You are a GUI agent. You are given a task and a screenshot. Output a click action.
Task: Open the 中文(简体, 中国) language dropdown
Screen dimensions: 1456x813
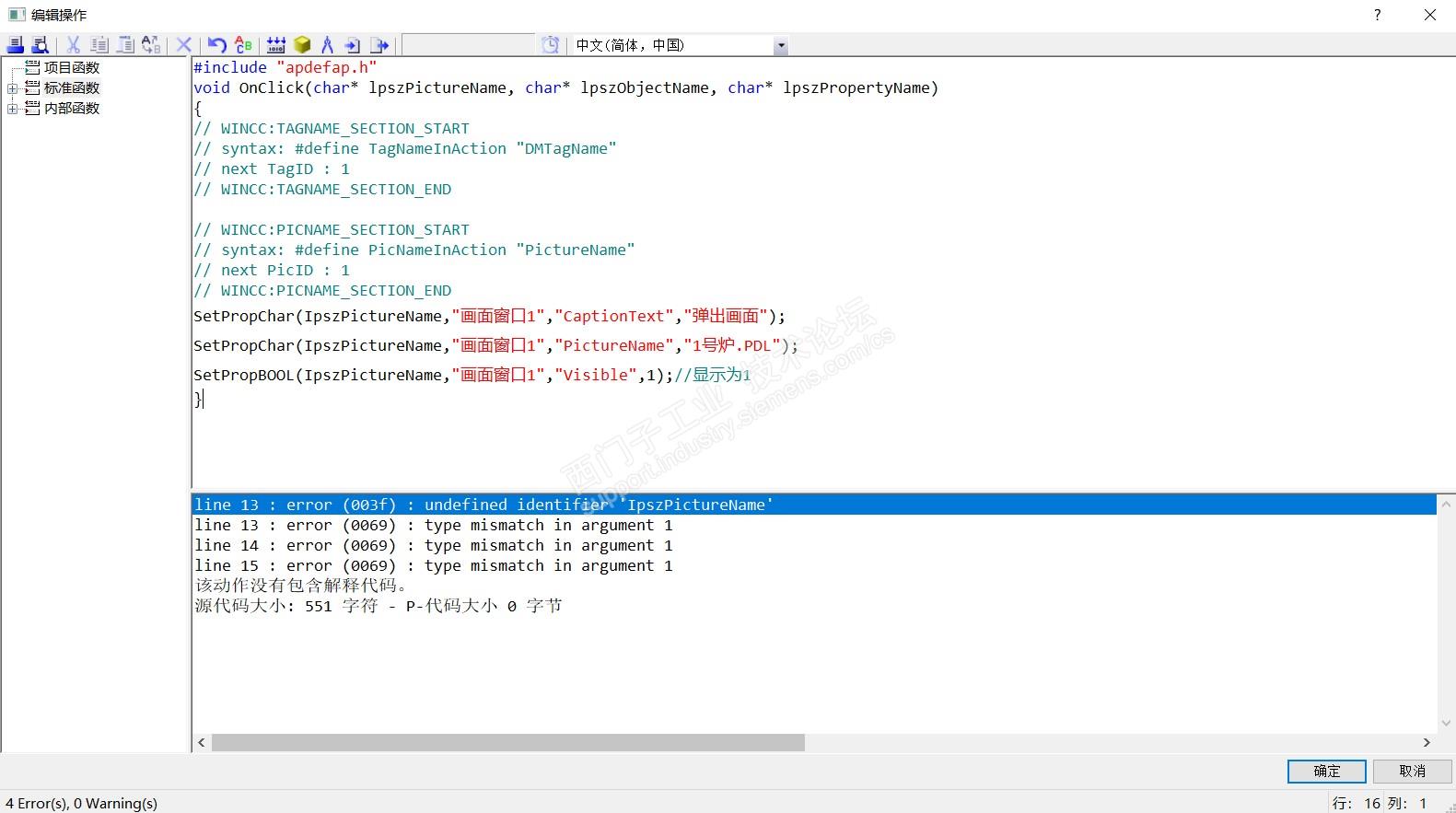coord(781,45)
